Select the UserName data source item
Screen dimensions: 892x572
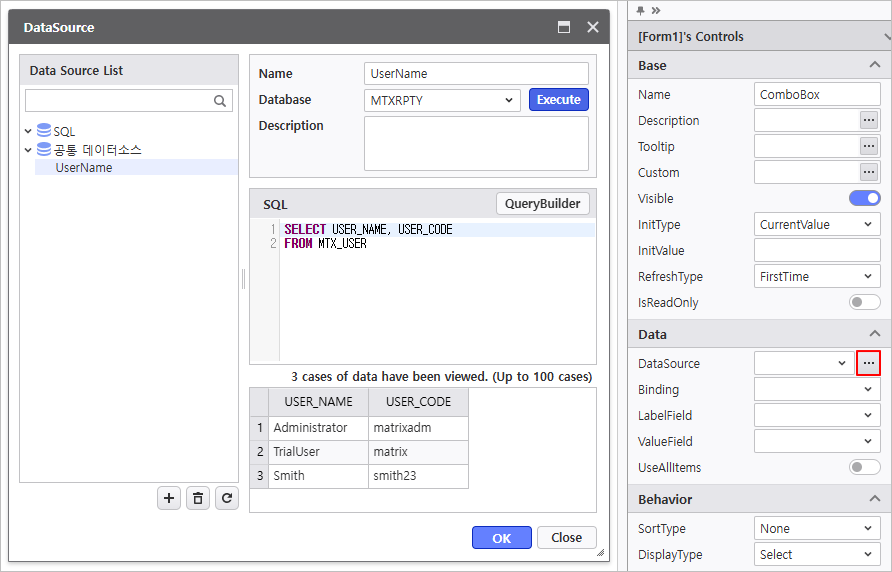point(137,167)
